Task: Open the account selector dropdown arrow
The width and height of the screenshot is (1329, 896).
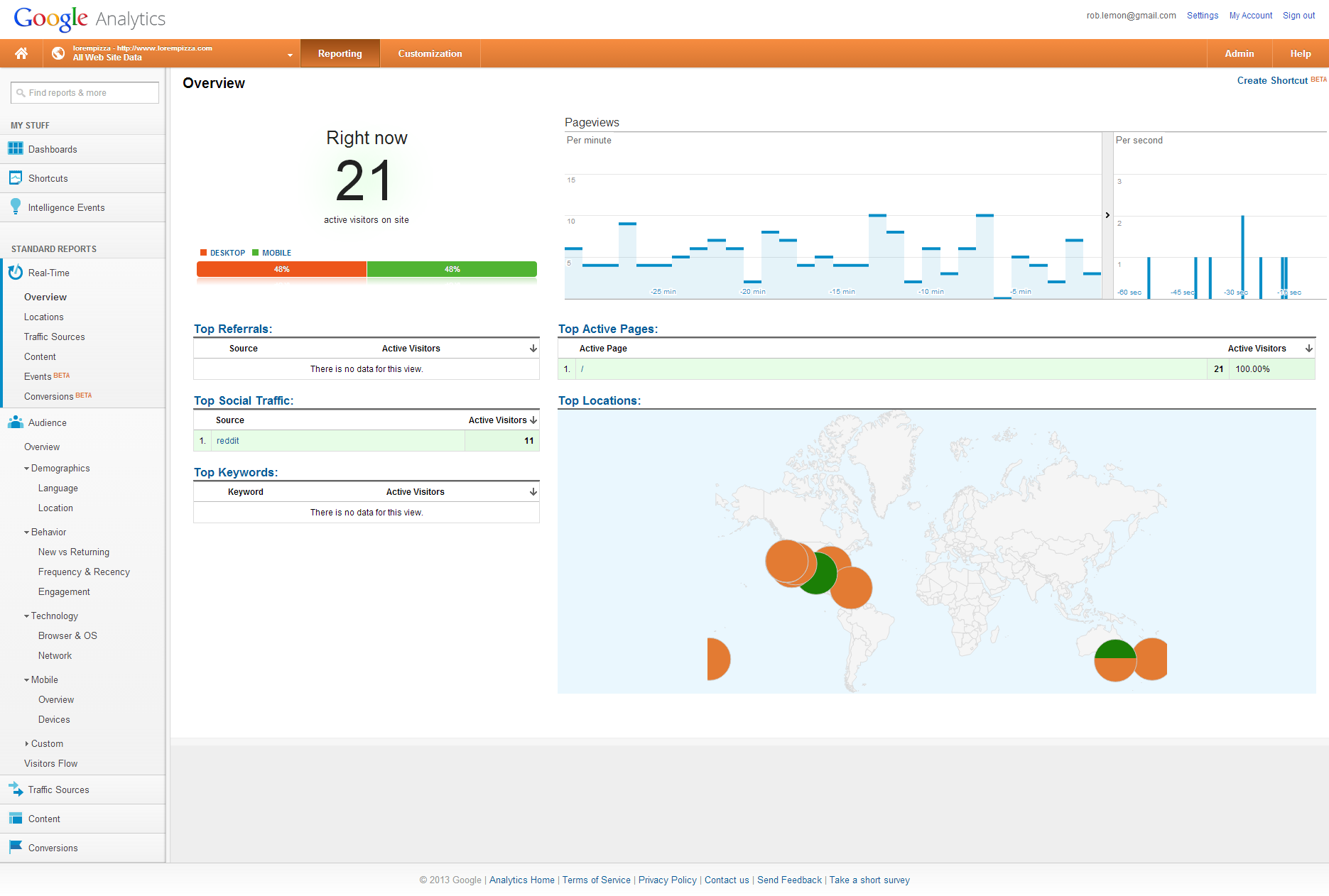Action: tap(290, 55)
